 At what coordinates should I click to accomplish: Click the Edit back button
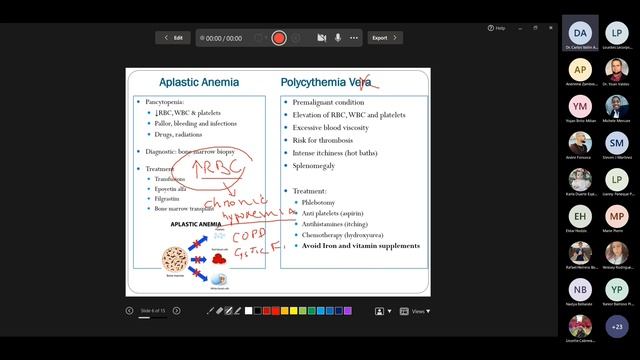coord(173,38)
